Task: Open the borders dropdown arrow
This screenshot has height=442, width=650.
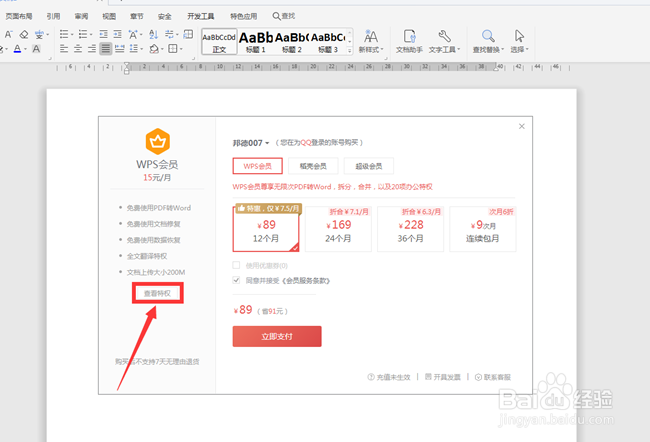Action: pos(181,49)
